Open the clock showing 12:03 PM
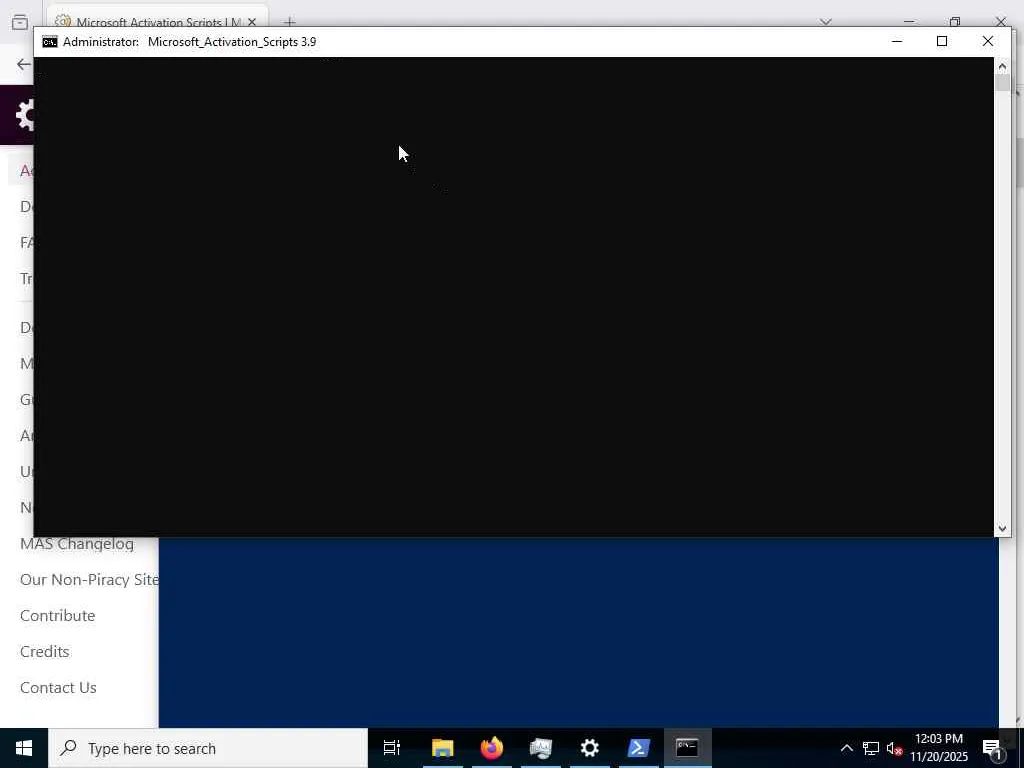1024x768 pixels. [939, 748]
